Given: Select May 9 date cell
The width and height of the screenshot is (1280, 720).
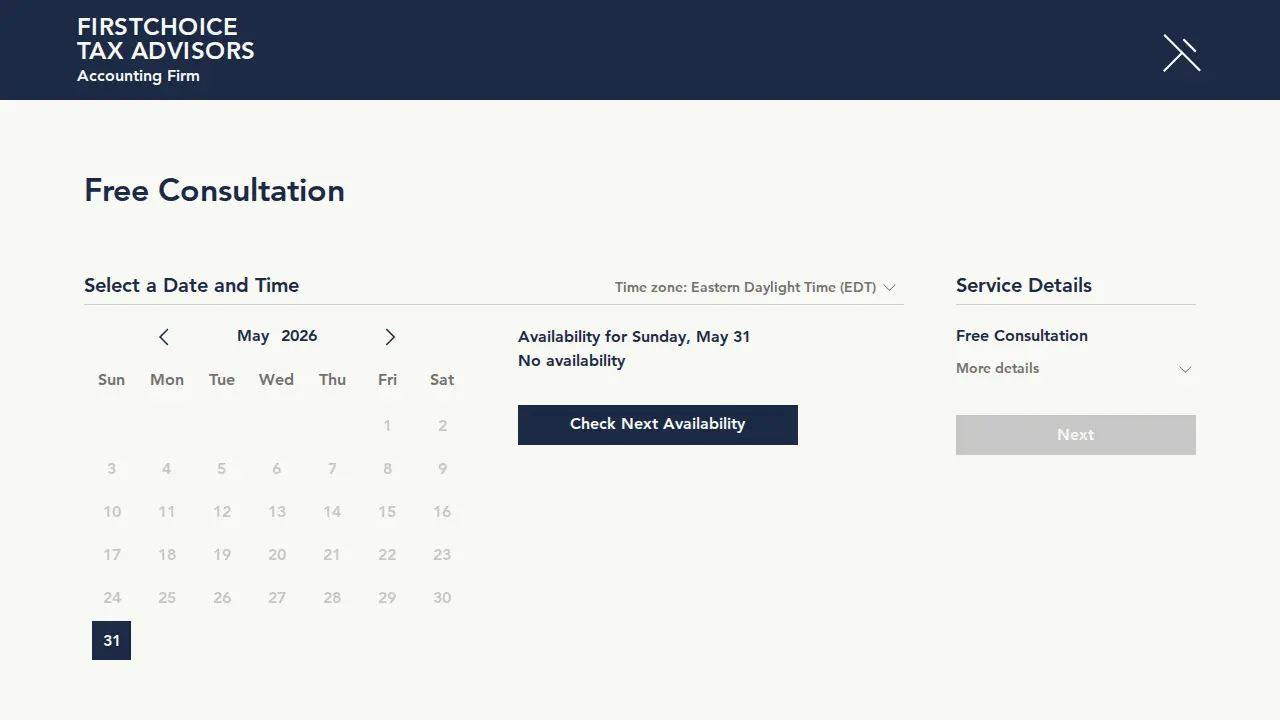Looking at the screenshot, I should tap(442, 469).
